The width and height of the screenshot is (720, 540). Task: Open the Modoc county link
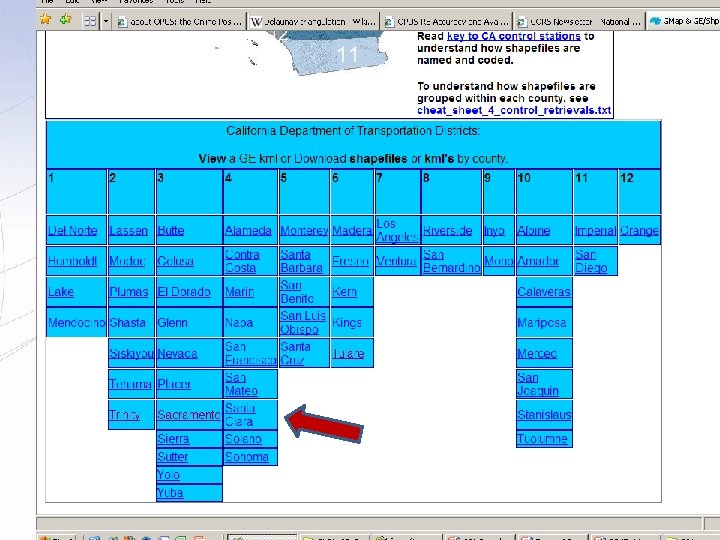[x=127, y=261]
